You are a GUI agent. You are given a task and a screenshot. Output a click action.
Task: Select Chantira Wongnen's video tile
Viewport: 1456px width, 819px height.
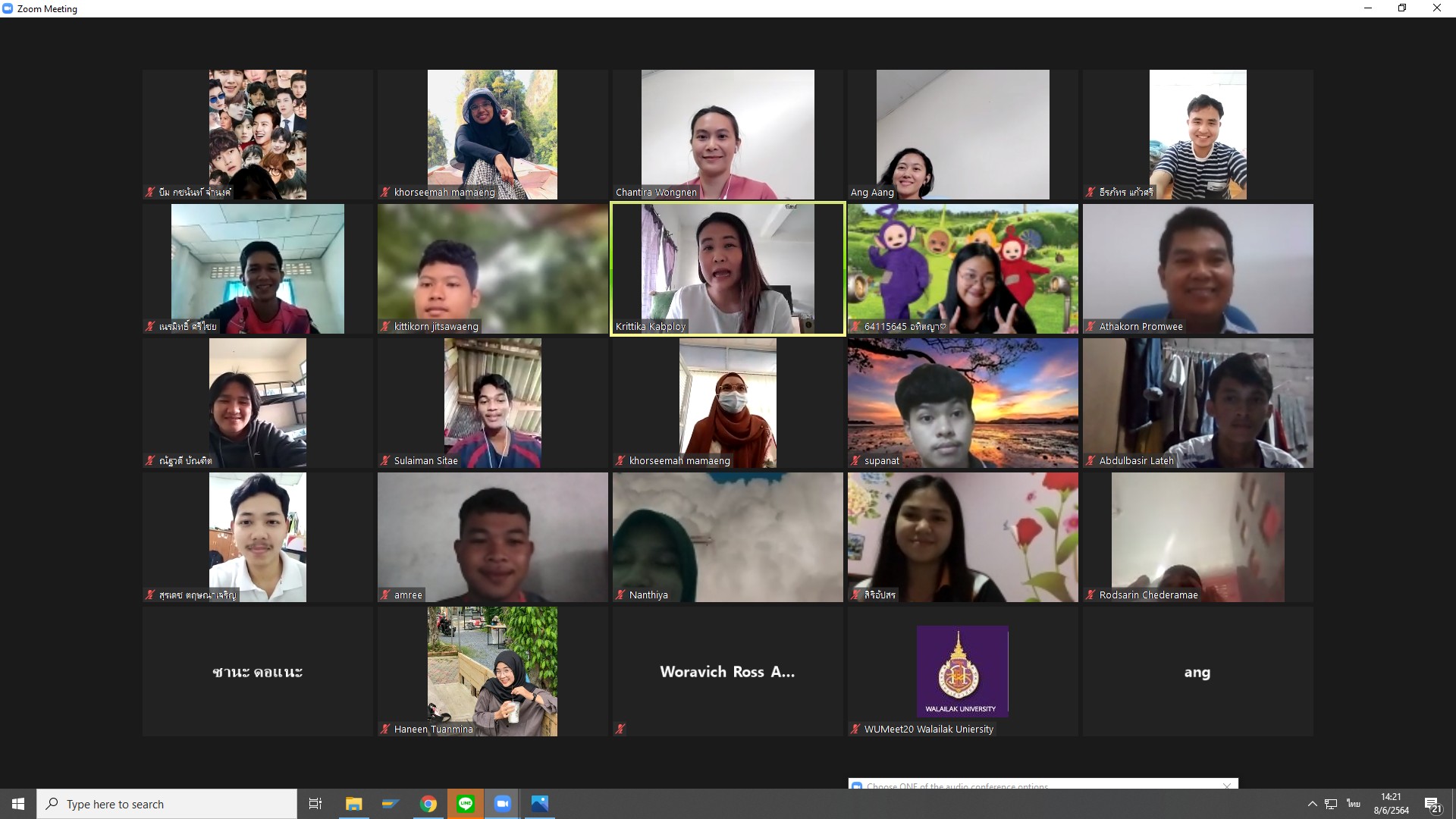click(728, 134)
